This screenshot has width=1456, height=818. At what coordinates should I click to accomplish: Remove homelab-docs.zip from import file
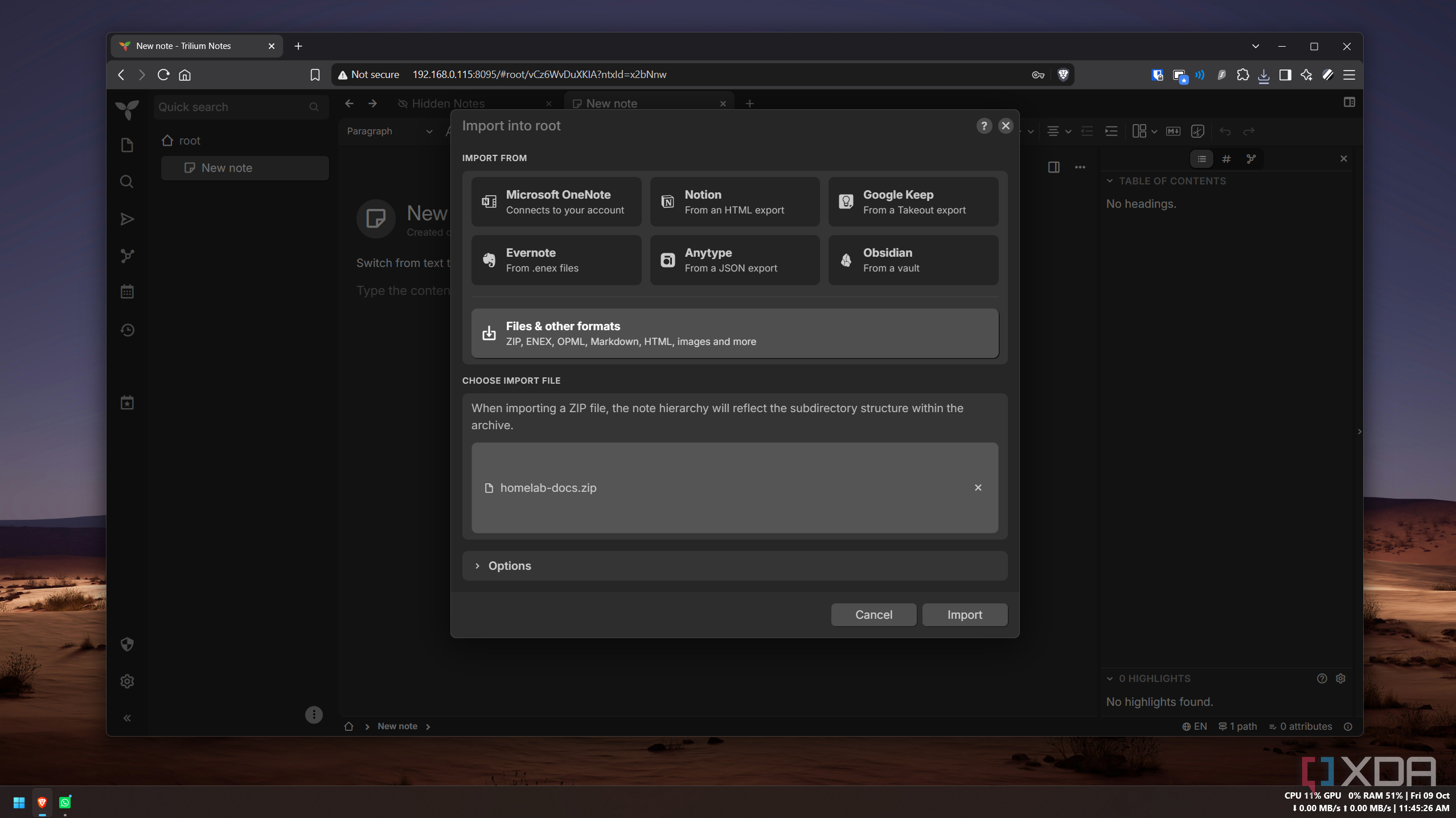[x=978, y=488]
